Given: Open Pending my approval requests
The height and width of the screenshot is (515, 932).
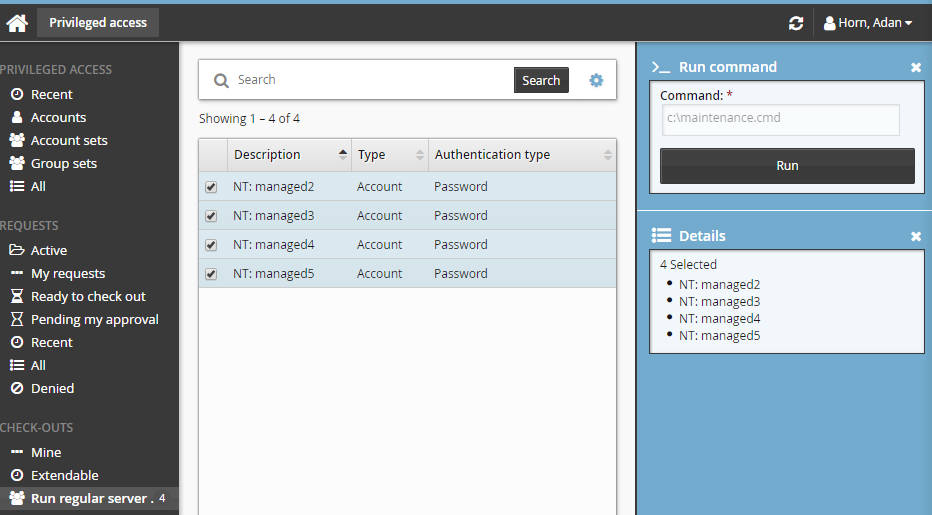Looking at the screenshot, I should pyautogui.click(x=94, y=319).
